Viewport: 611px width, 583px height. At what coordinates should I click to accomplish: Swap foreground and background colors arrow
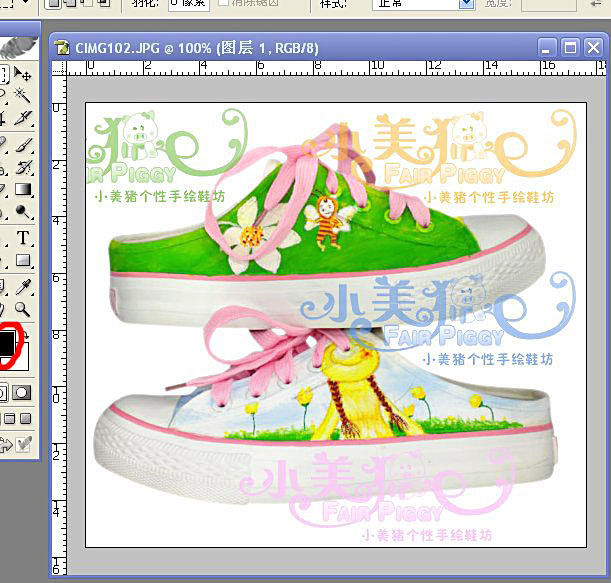(x=26, y=334)
